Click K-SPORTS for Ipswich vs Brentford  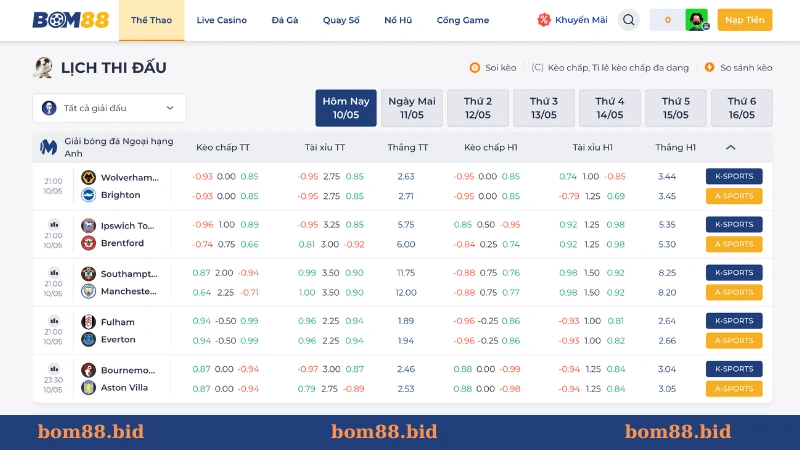pyautogui.click(x=734, y=224)
